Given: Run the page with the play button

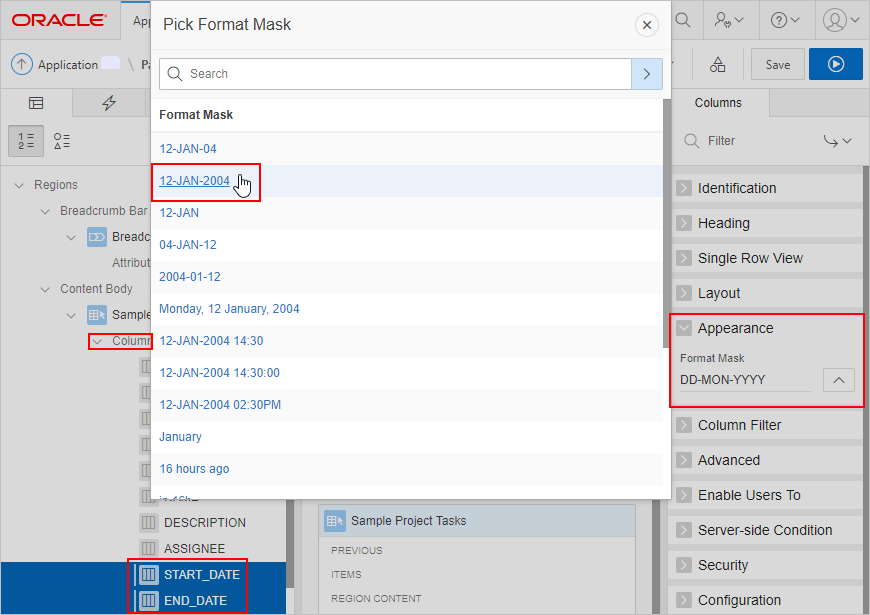Looking at the screenshot, I should pyautogui.click(x=835, y=63).
